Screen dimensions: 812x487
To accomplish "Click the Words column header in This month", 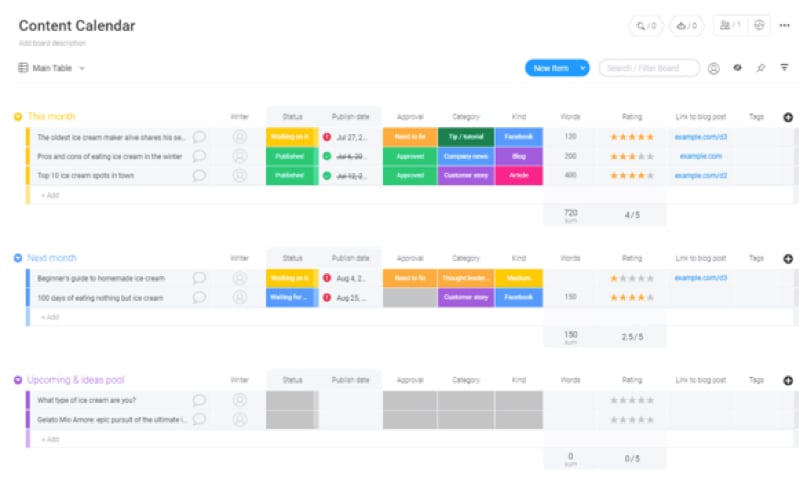I will pos(570,117).
